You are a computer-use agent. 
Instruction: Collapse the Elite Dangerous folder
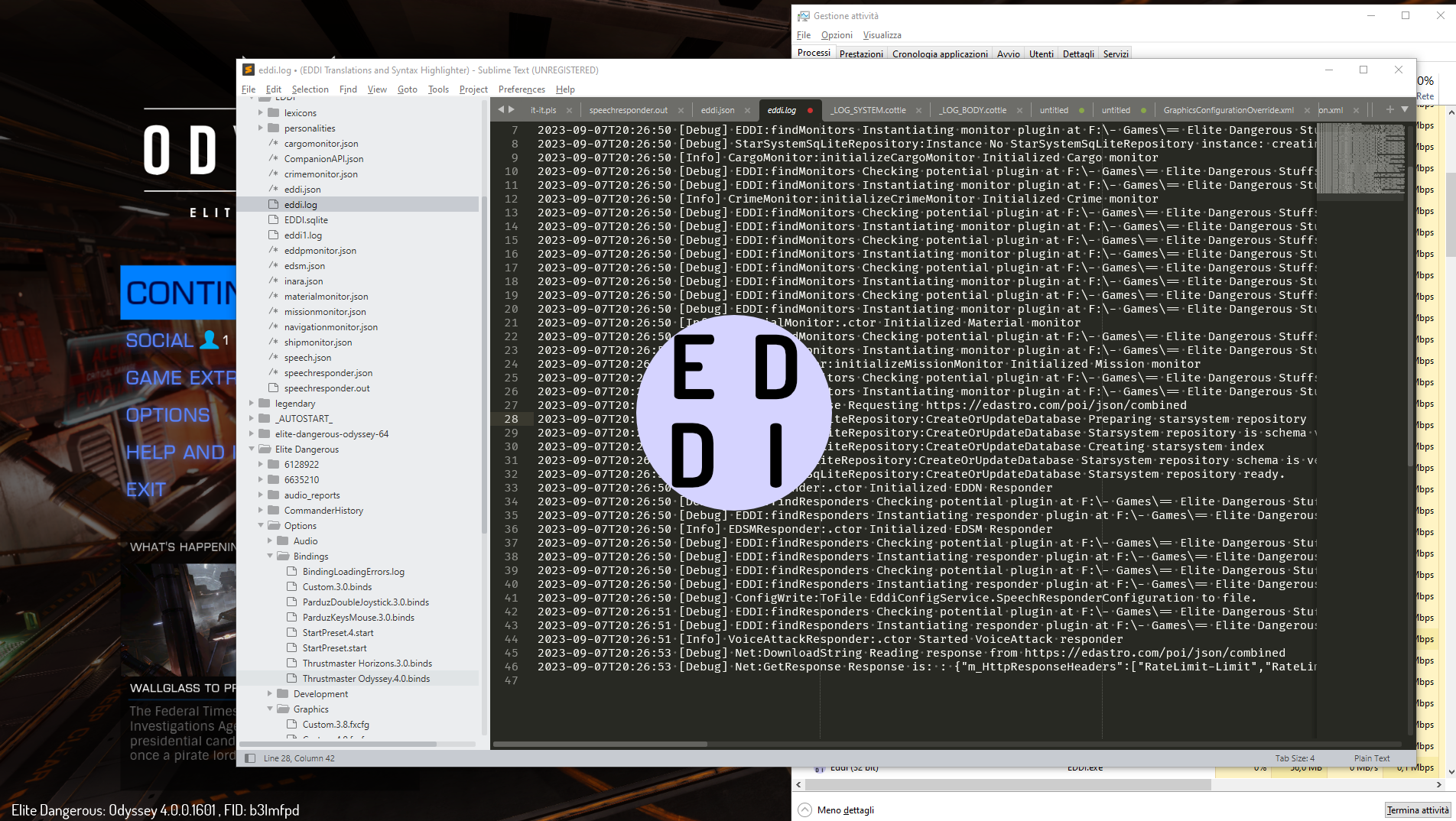tap(251, 449)
